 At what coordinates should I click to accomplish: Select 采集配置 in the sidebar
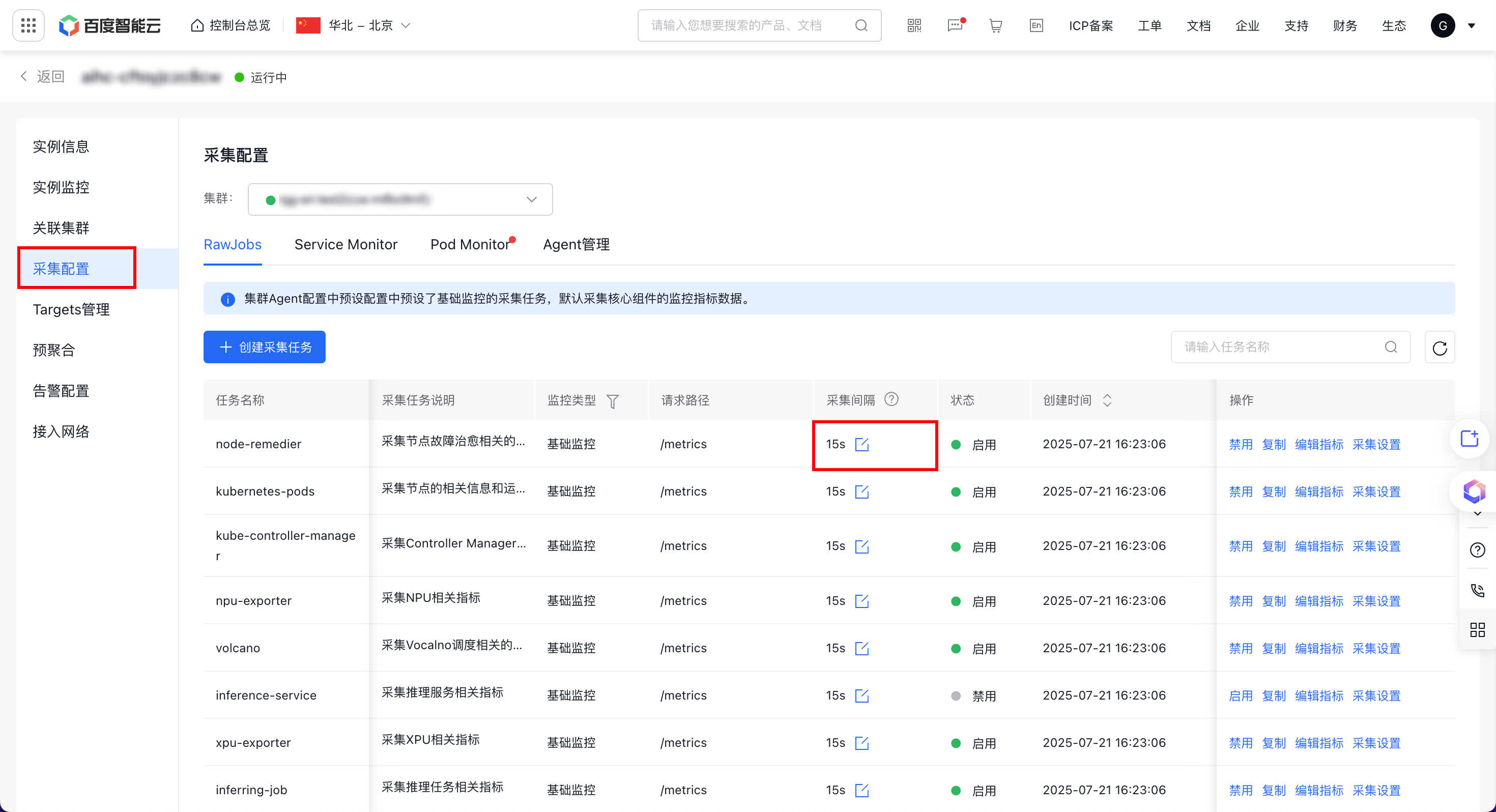click(61, 269)
